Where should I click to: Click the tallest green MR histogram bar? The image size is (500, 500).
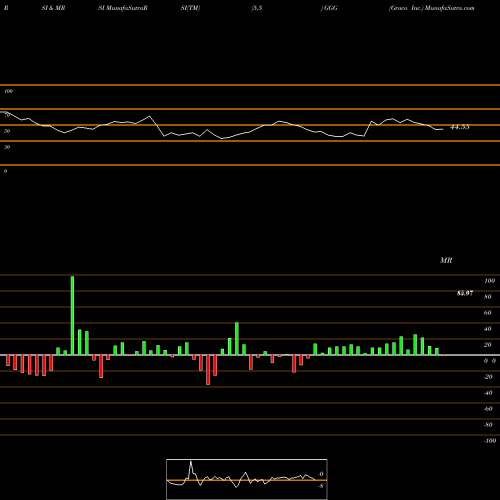point(72,315)
